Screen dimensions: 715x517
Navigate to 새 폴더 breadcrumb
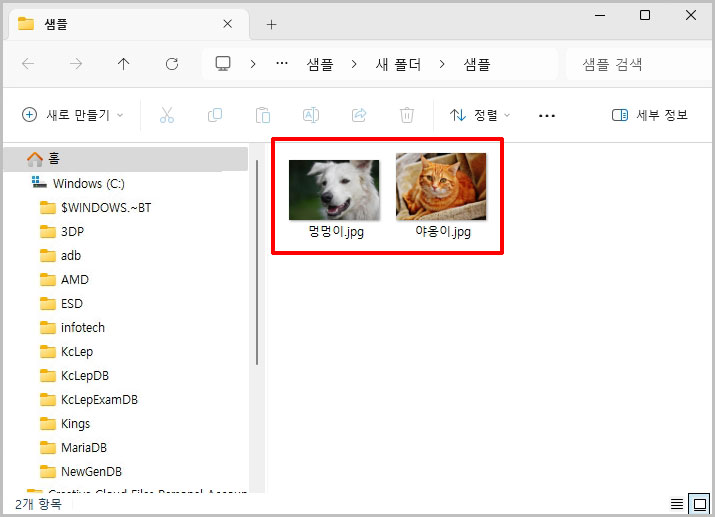pos(398,64)
